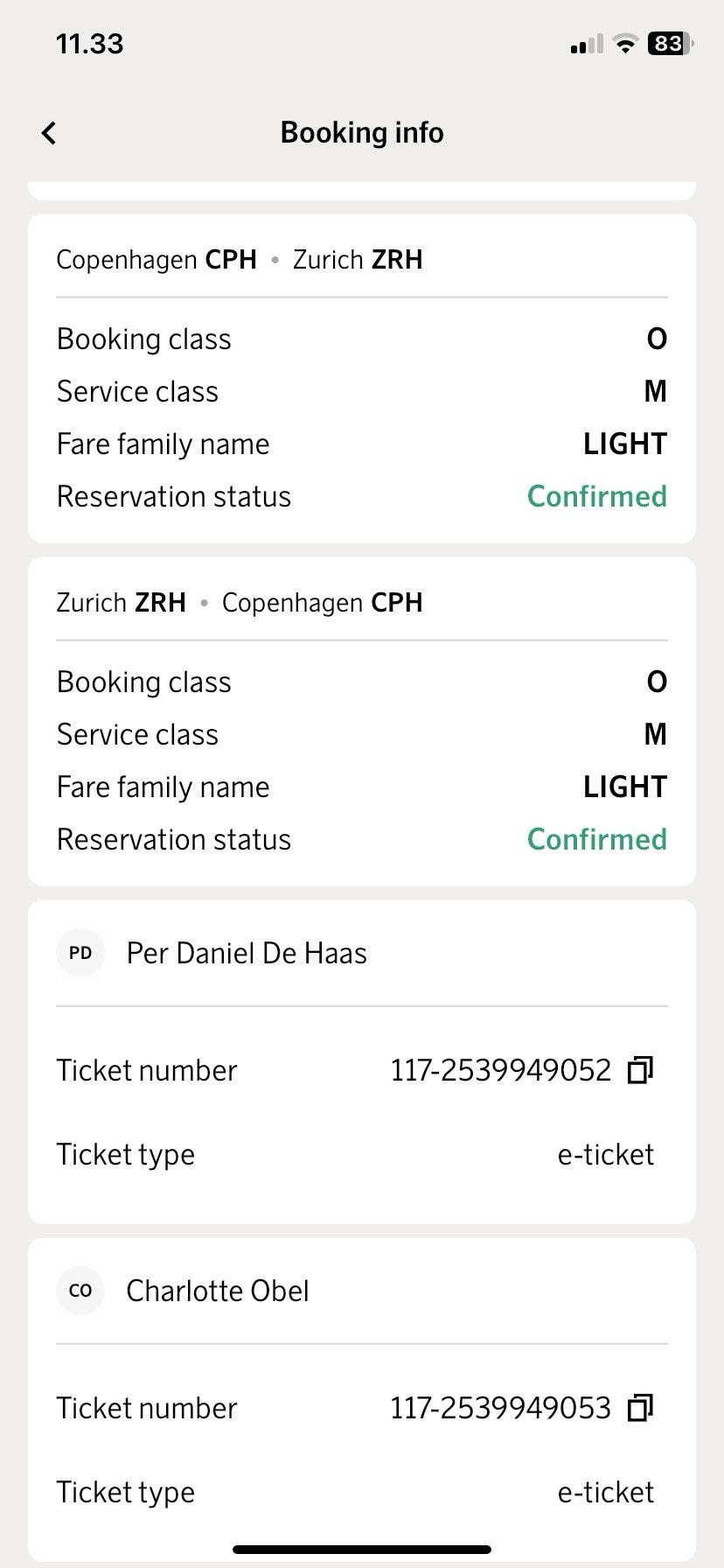Tap the PD passenger avatar

[80, 953]
